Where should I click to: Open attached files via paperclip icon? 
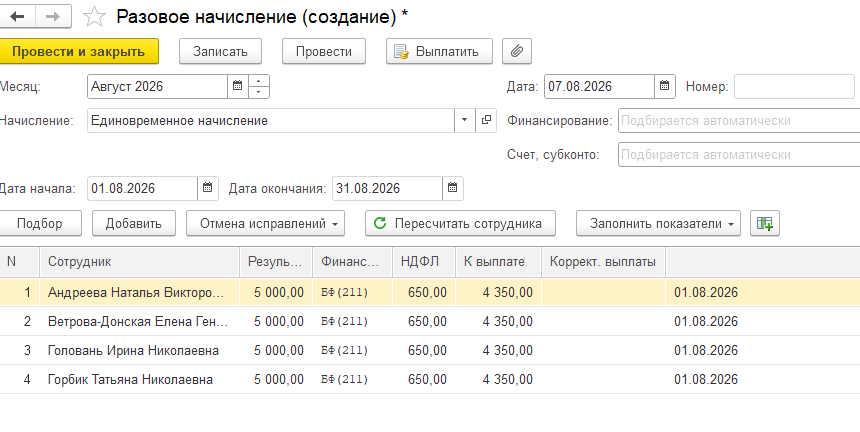(517, 52)
